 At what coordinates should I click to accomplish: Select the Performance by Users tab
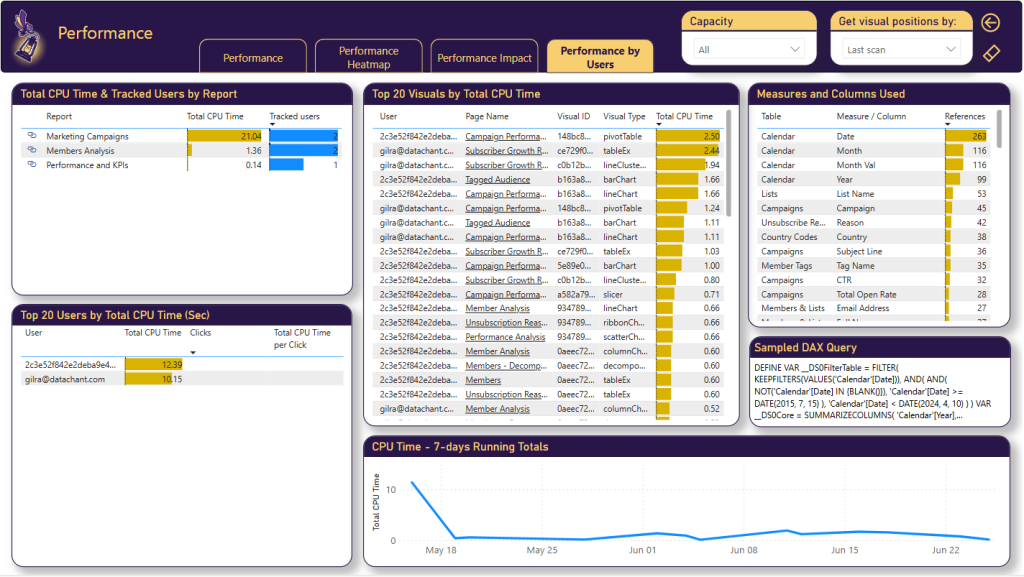coord(599,55)
